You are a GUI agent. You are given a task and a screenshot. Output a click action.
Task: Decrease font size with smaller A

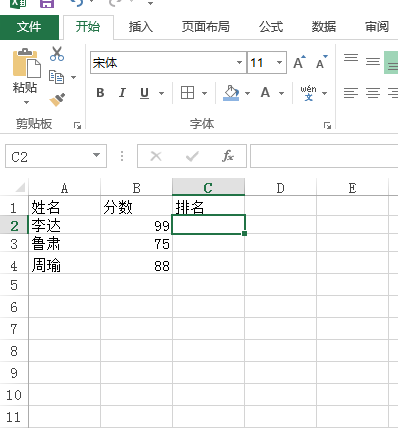point(322,62)
